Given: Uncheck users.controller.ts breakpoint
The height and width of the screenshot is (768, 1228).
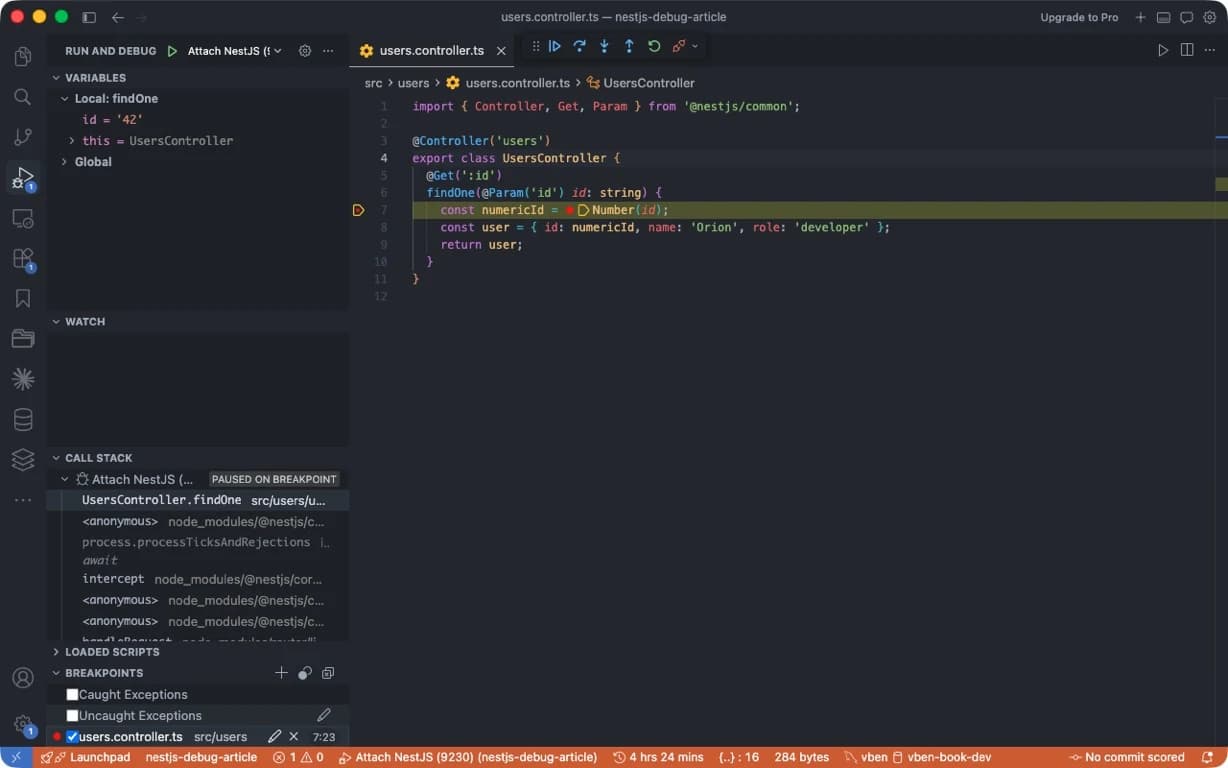Looking at the screenshot, I should coord(72,736).
